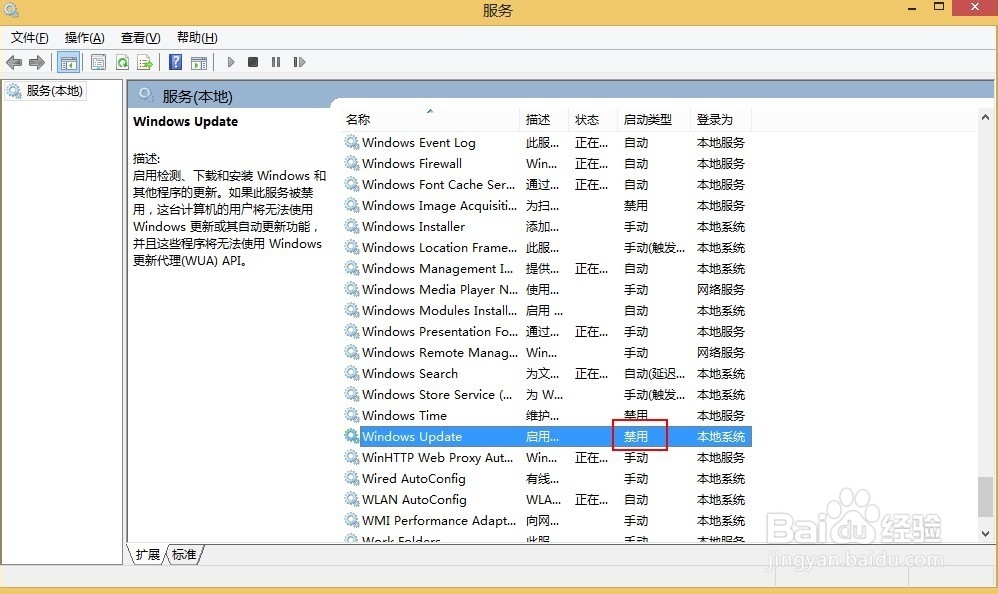This screenshot has height=594, width=998.
Task: Click the Windows Search gear icon
Action: (x=352, y=372)
